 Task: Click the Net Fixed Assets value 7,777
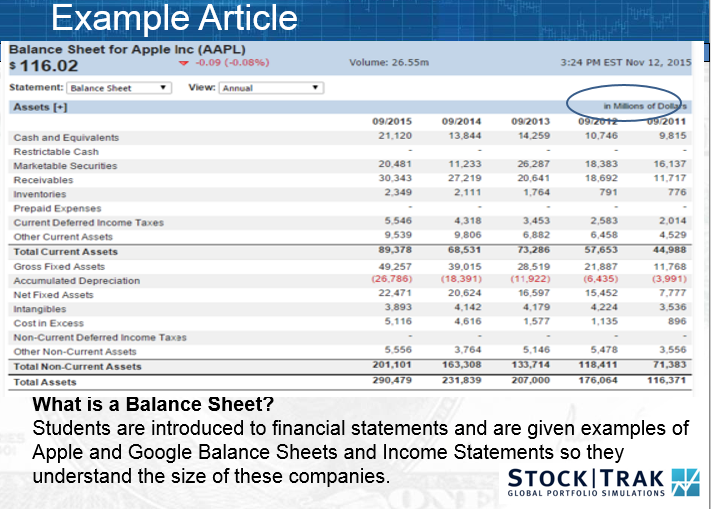pos(673,293)
